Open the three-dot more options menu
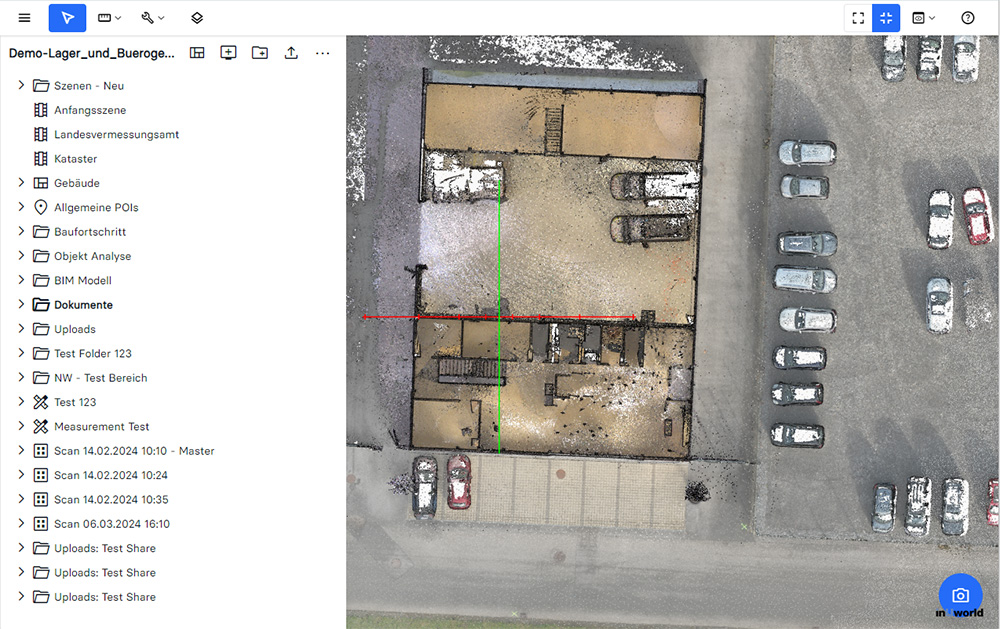 pos(322,53)
